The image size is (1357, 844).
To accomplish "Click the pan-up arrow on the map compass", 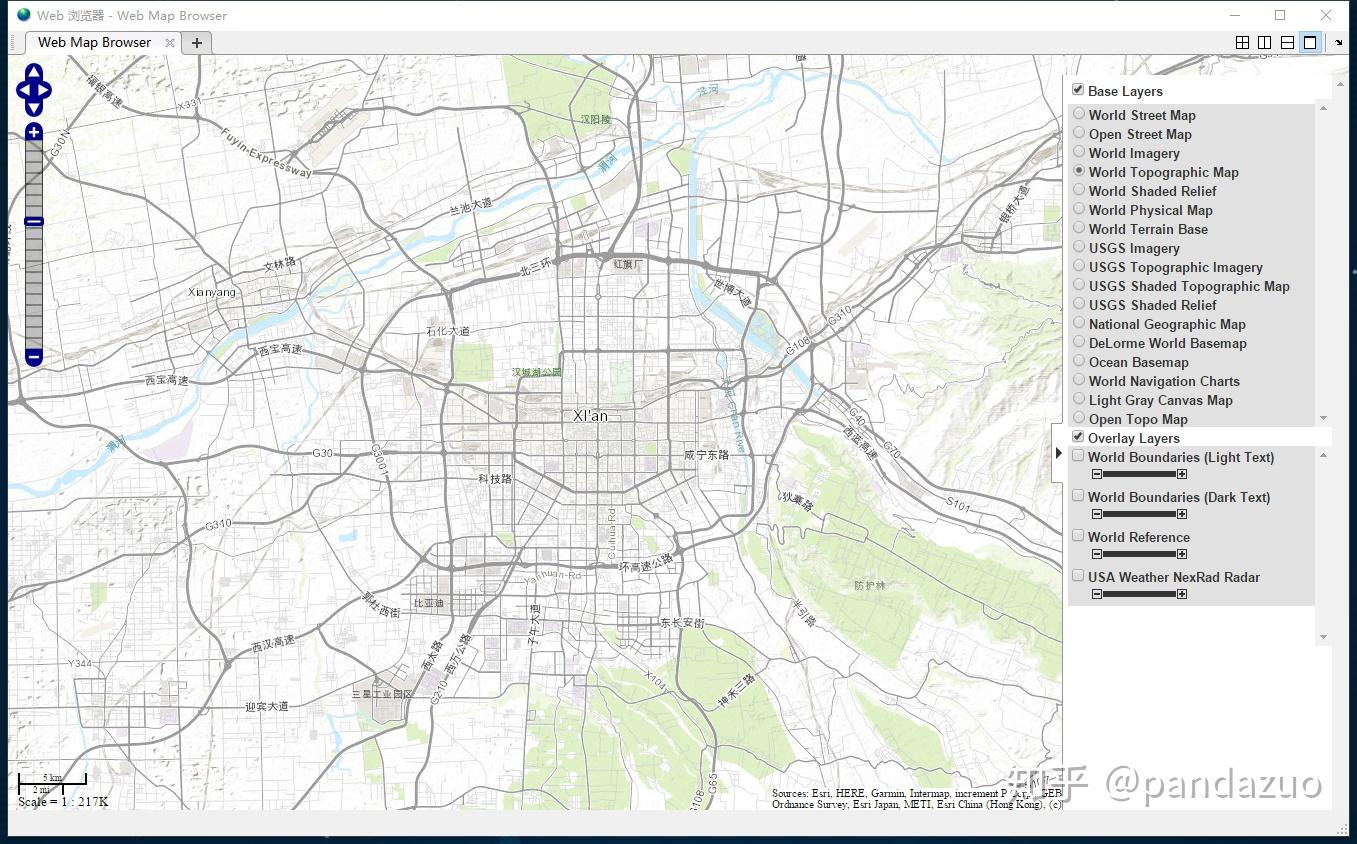I will 33,70.
